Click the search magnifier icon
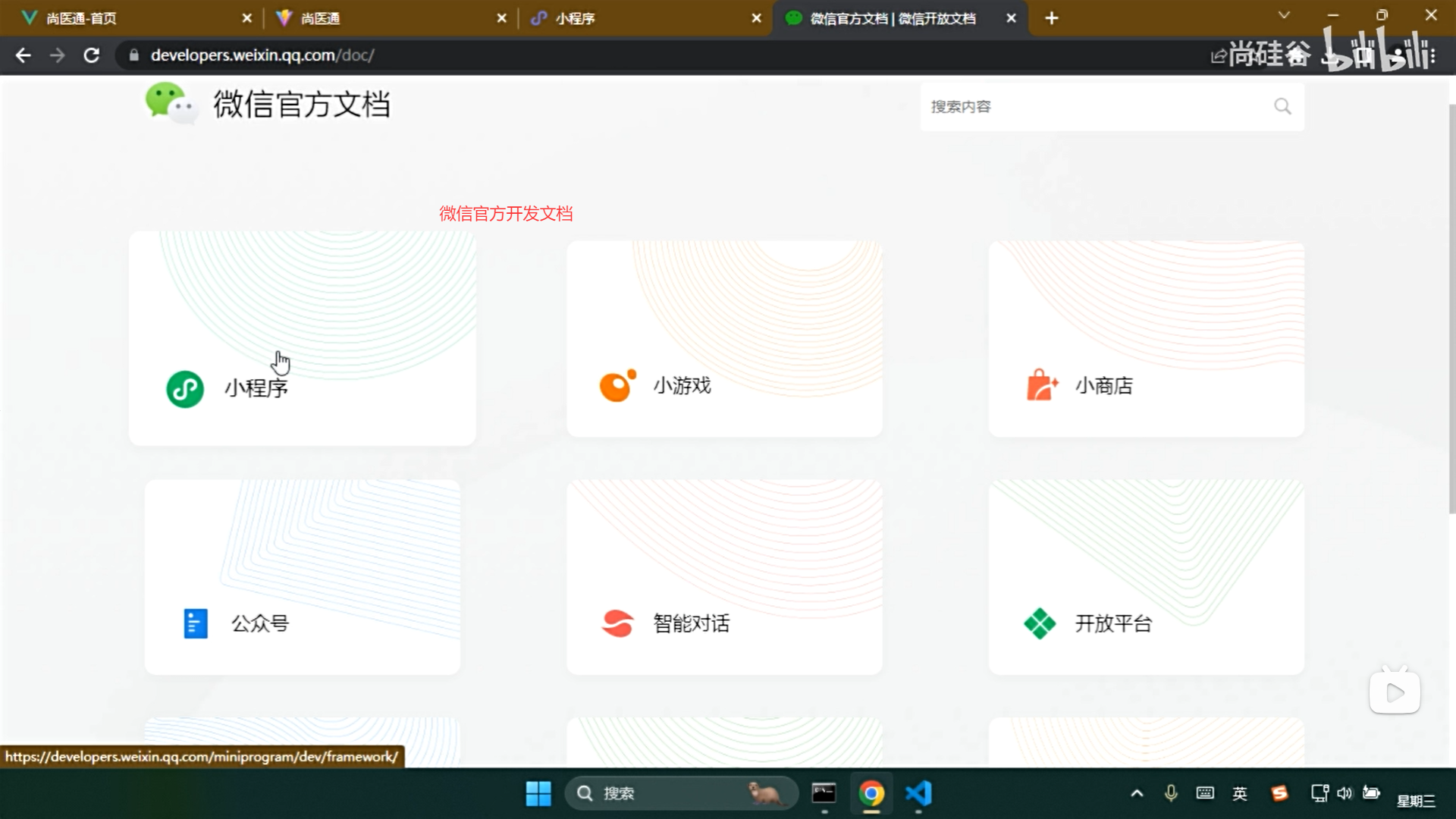The width and height of the screenshot is (1456, 819). tap(1282, 106)
